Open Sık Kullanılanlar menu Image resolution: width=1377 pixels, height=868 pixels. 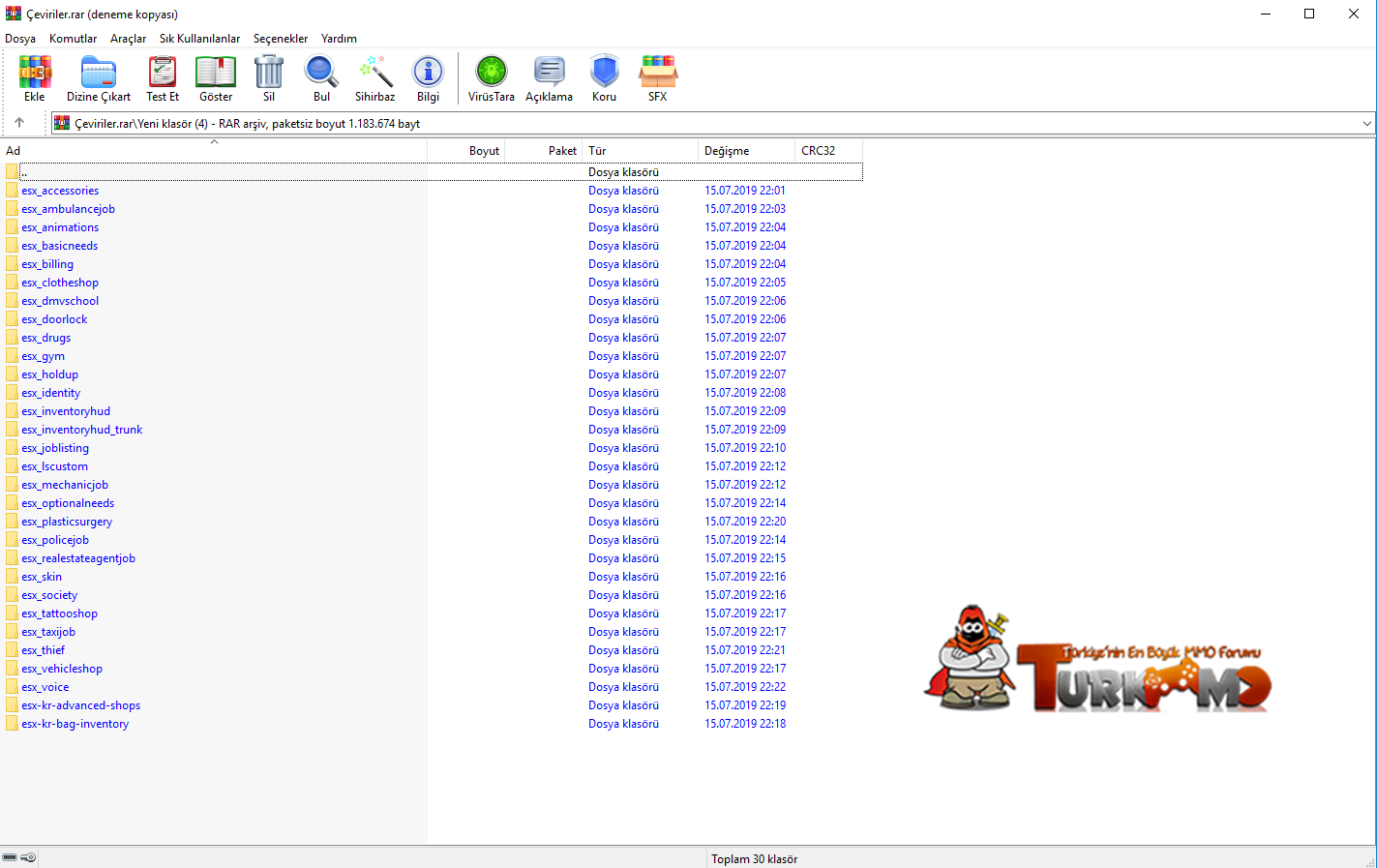point(199,39)
